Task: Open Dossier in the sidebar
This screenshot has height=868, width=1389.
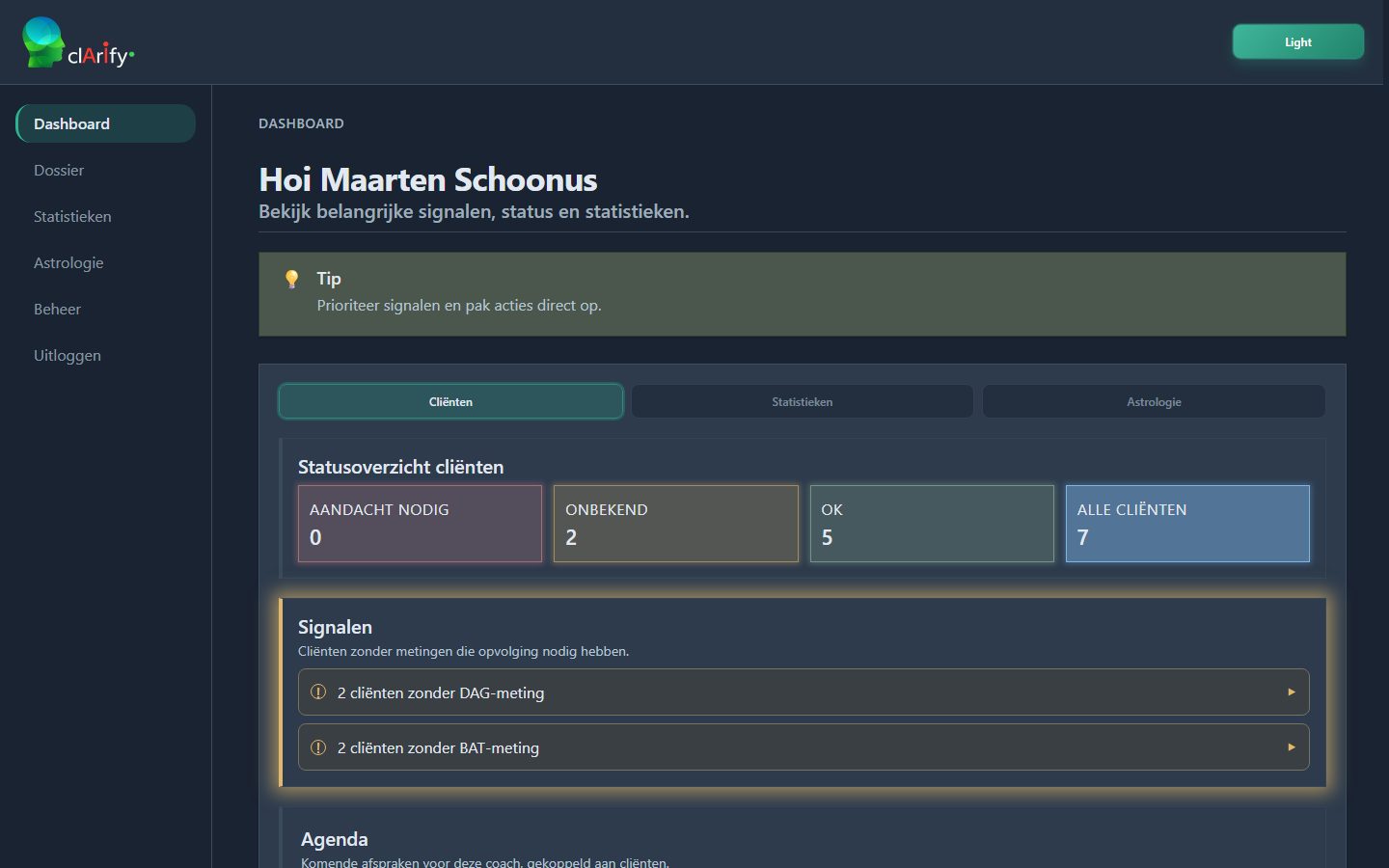Action: (105, 170)
